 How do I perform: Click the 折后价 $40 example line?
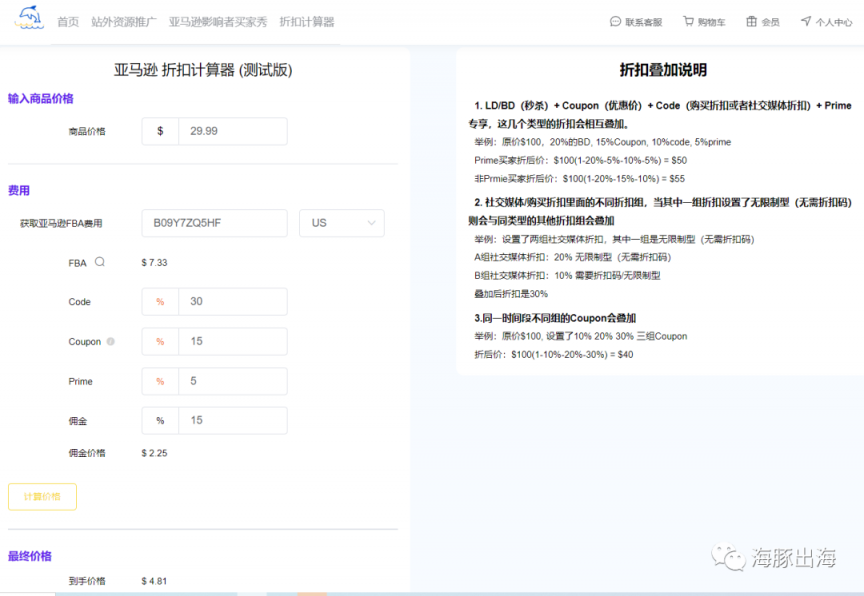(553, 355)
